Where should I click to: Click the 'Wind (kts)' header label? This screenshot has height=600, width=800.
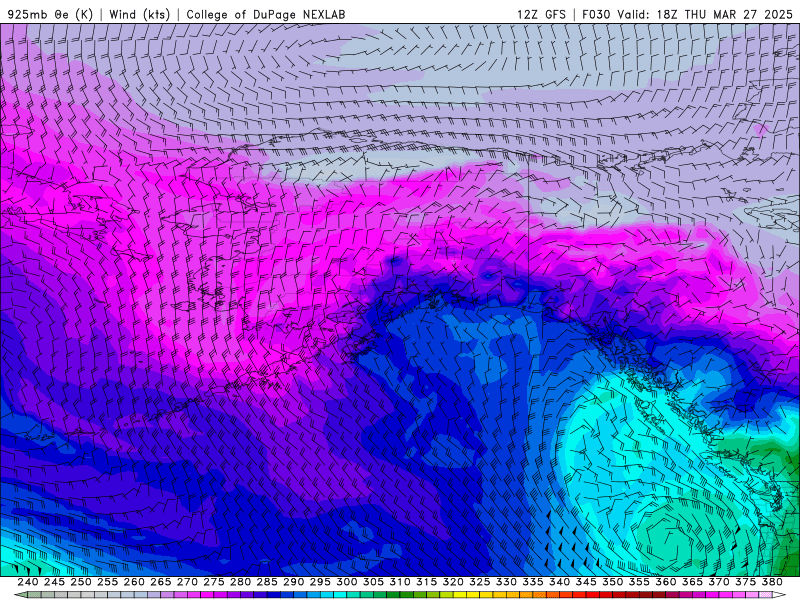(x=140, y=14)
